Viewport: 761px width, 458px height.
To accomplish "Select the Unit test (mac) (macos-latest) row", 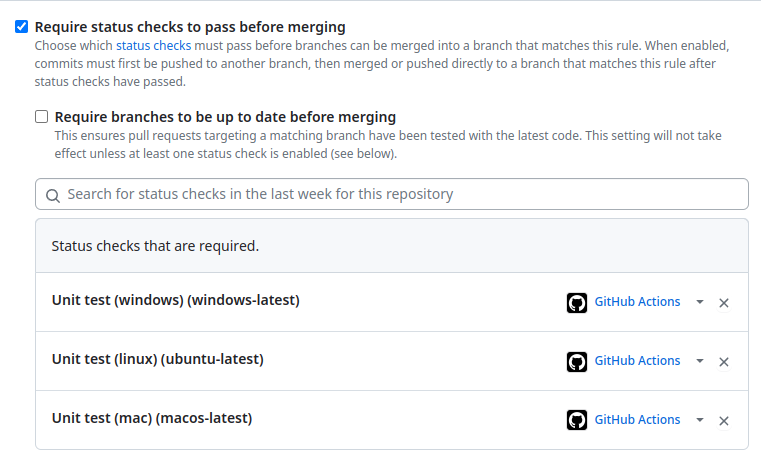I will (152, 419).
